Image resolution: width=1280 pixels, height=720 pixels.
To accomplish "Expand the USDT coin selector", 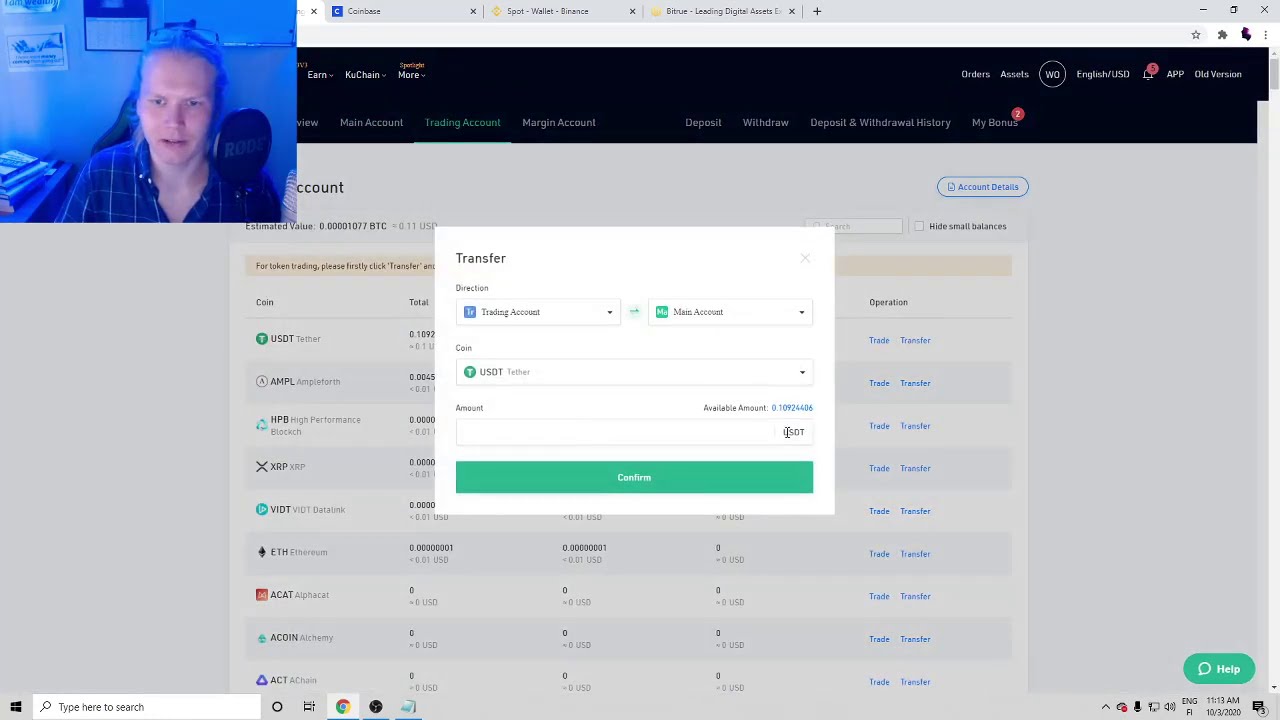I will pyautogui.click(x=634, y=372).
